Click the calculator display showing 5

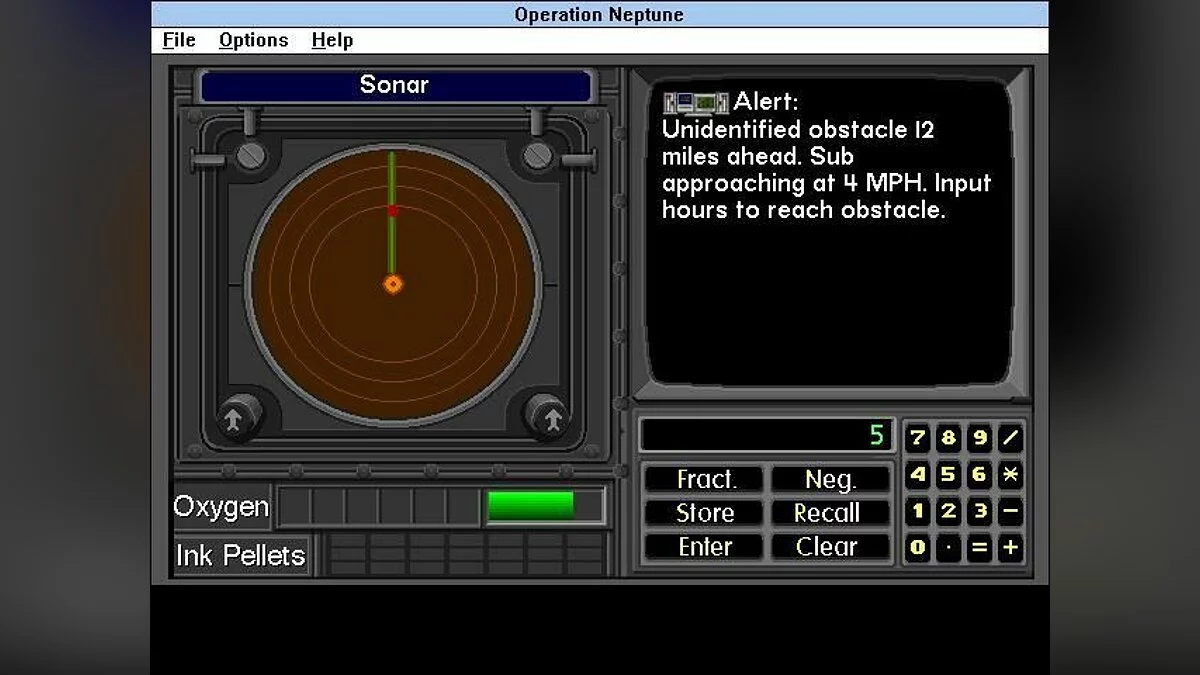[766, 434]
